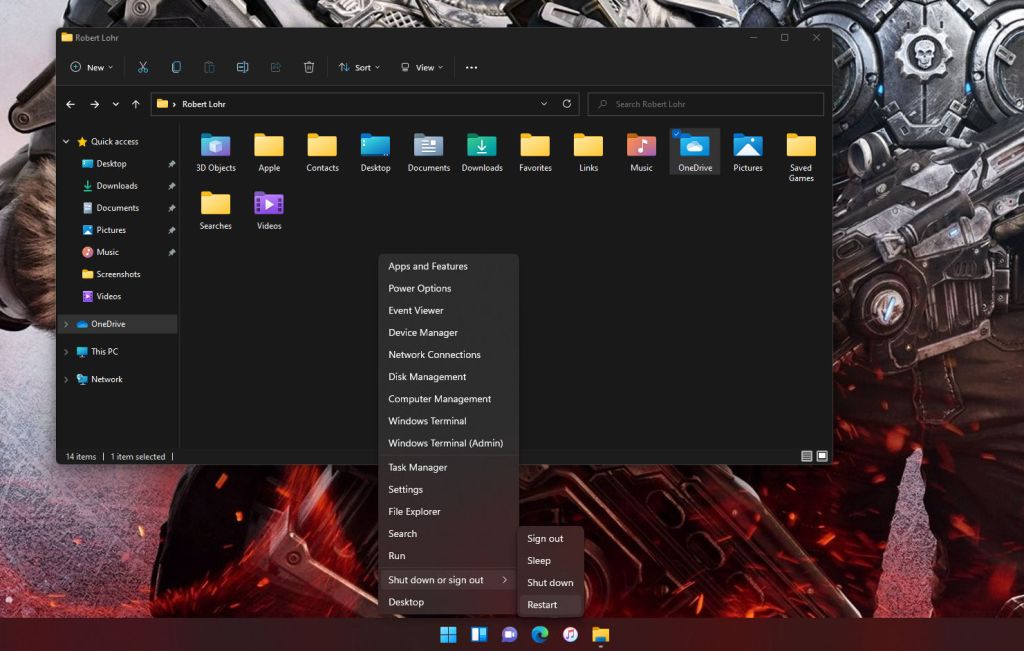Click the Rename icon in toolbar
Image resolution: width=1024 pixels, height=651 pixels.
point(242,67)
